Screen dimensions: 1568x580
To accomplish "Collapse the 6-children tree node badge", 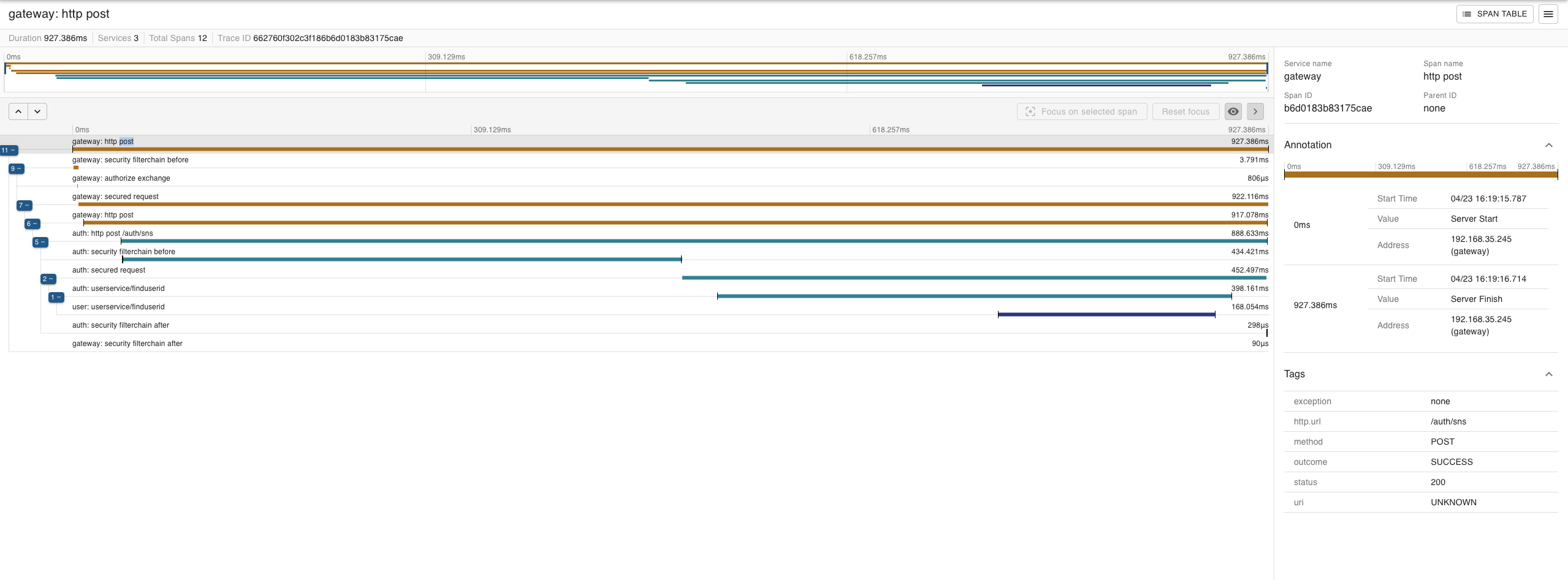I will coord(32,224).
